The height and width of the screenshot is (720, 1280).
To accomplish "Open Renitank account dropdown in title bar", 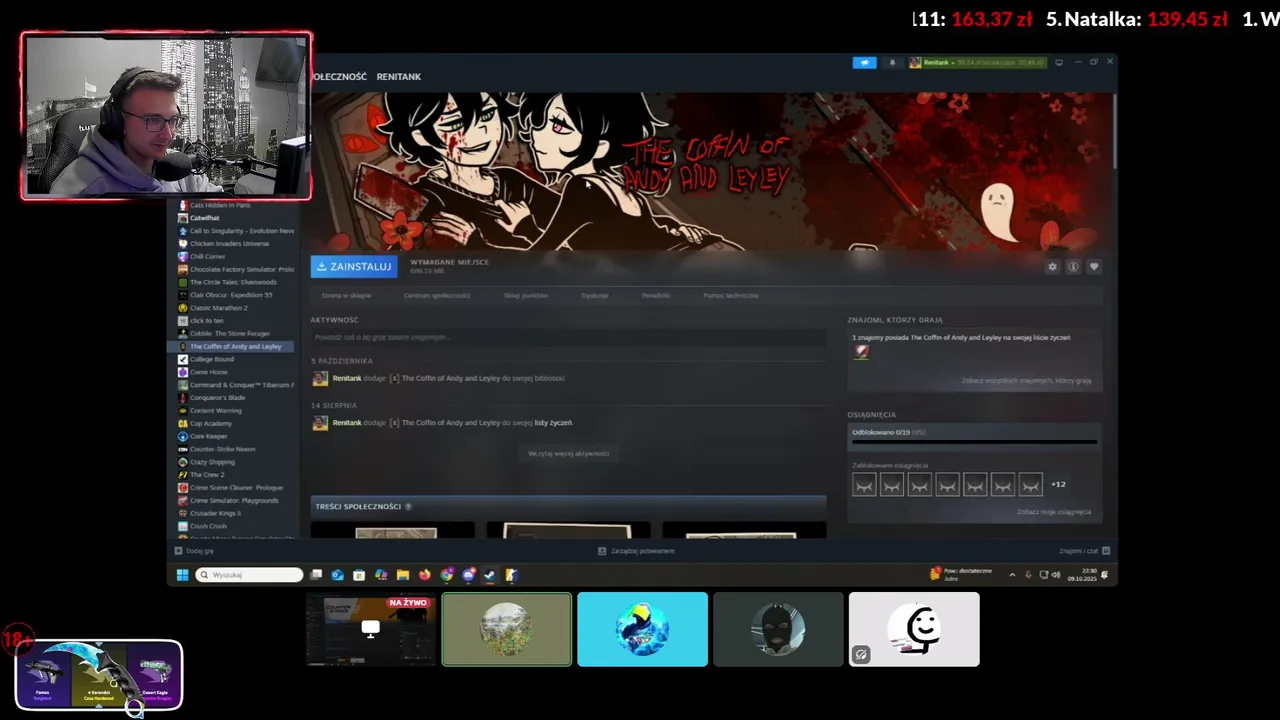I will (x=977, y=62).
